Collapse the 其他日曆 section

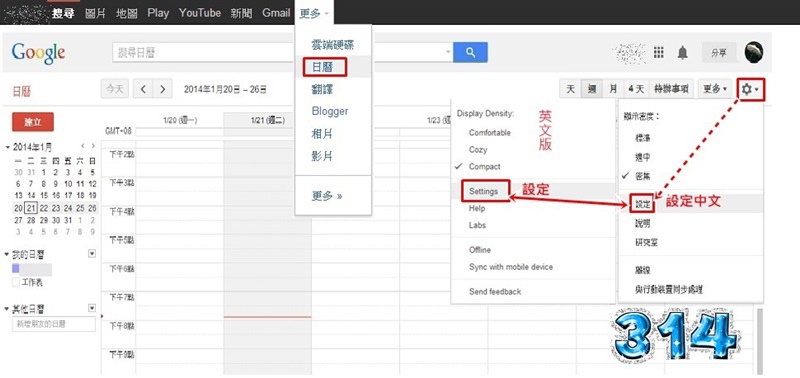click(6, 309)
